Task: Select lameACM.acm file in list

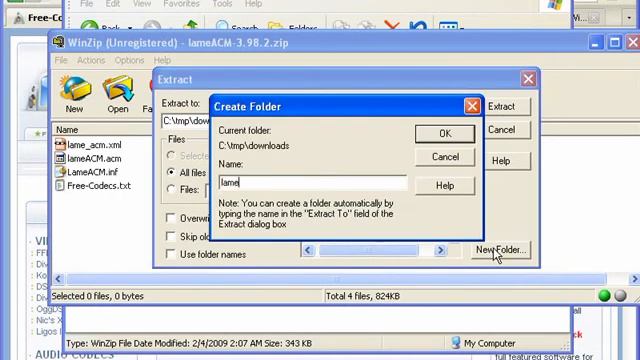Action: tap(94, 158)
